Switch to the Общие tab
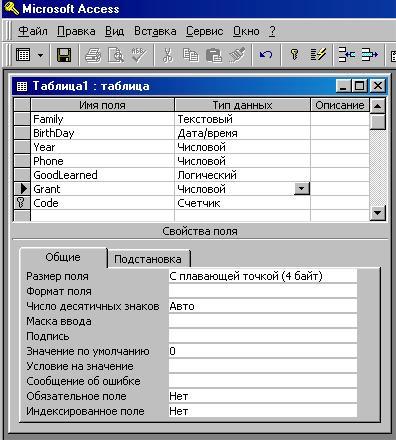The image size is (396, 440). tap(63, 257)
